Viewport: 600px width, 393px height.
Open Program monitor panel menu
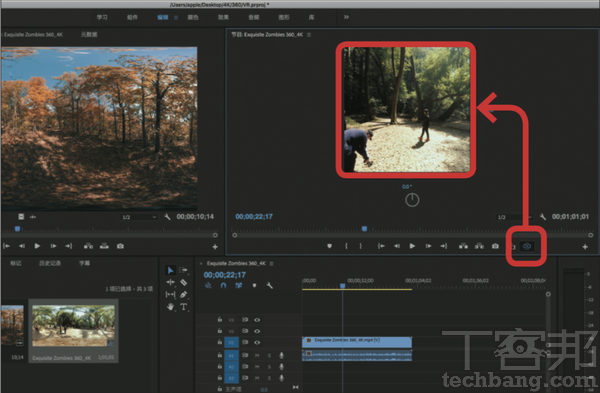coord(309,34)
